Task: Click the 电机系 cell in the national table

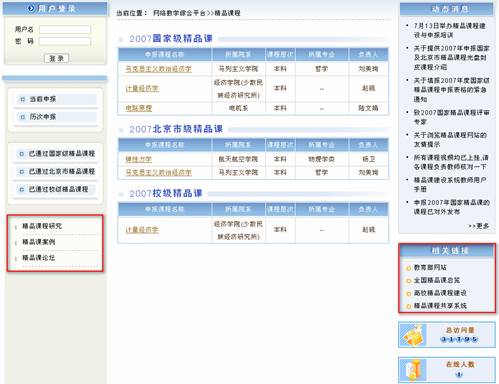Action: tap(238, 108)
